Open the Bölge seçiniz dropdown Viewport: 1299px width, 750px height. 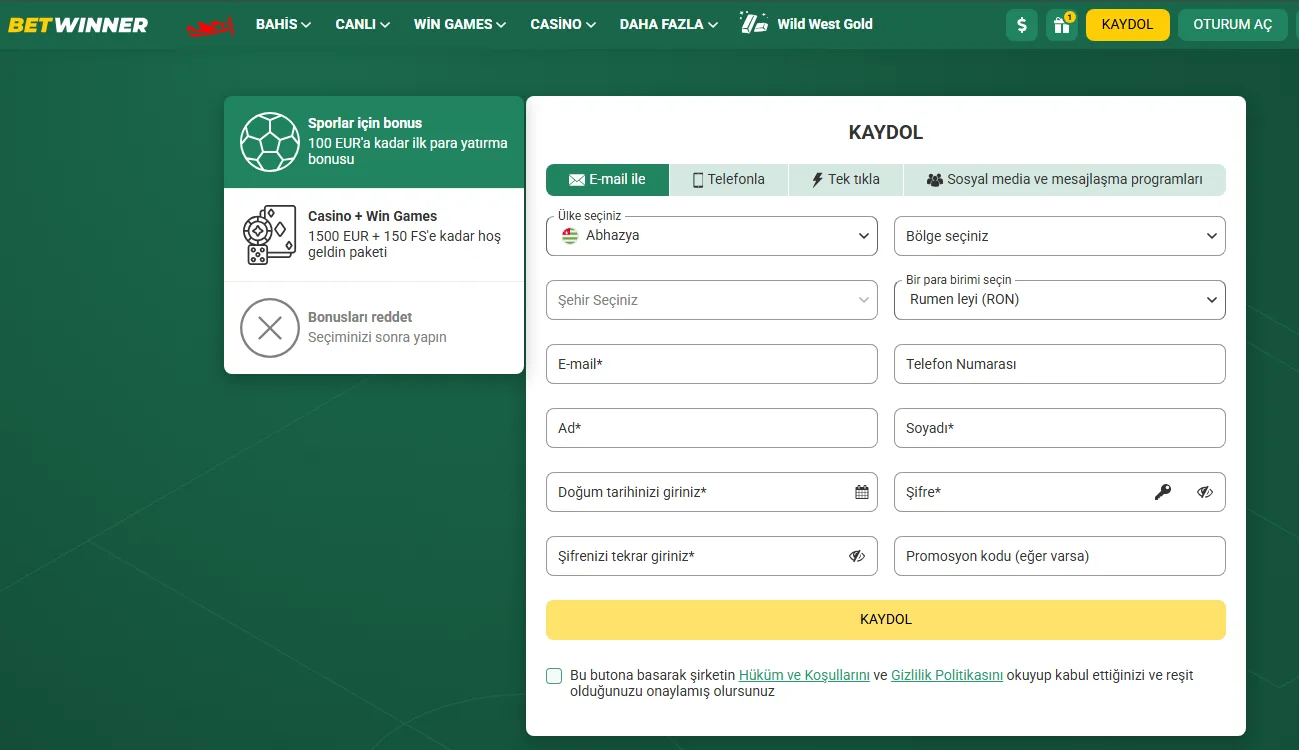click(1060, 236)
